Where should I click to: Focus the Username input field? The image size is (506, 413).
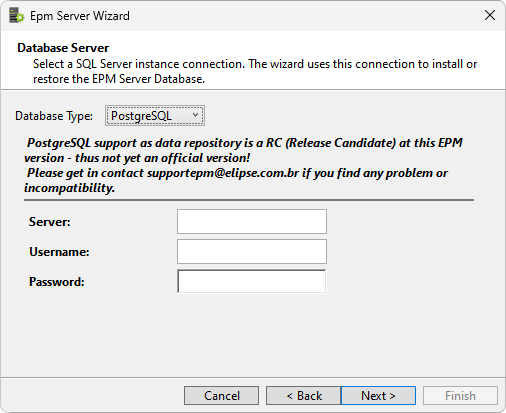pos(252,252)
